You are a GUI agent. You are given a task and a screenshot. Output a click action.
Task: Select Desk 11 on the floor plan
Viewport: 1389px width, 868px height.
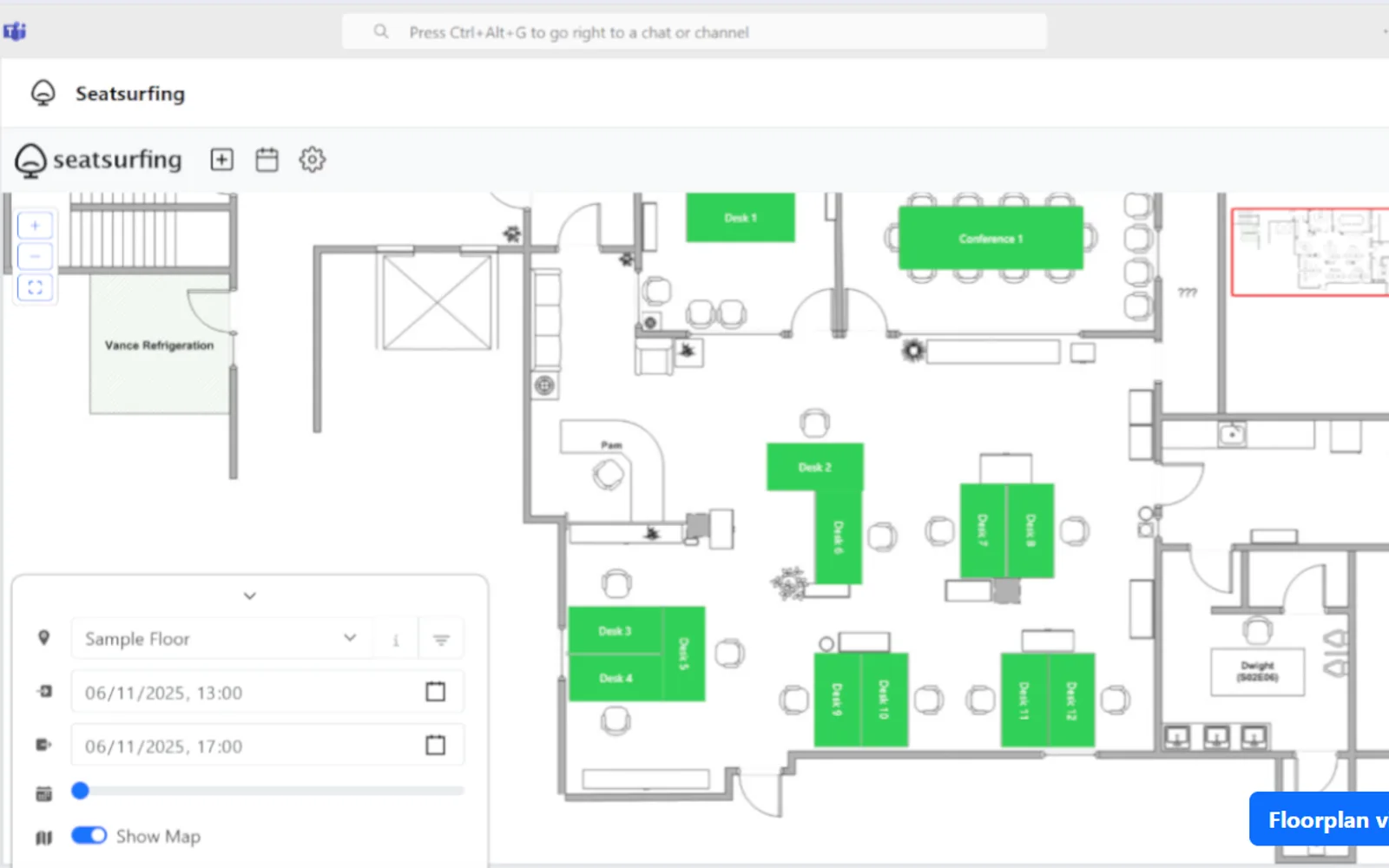point(1024,700)
